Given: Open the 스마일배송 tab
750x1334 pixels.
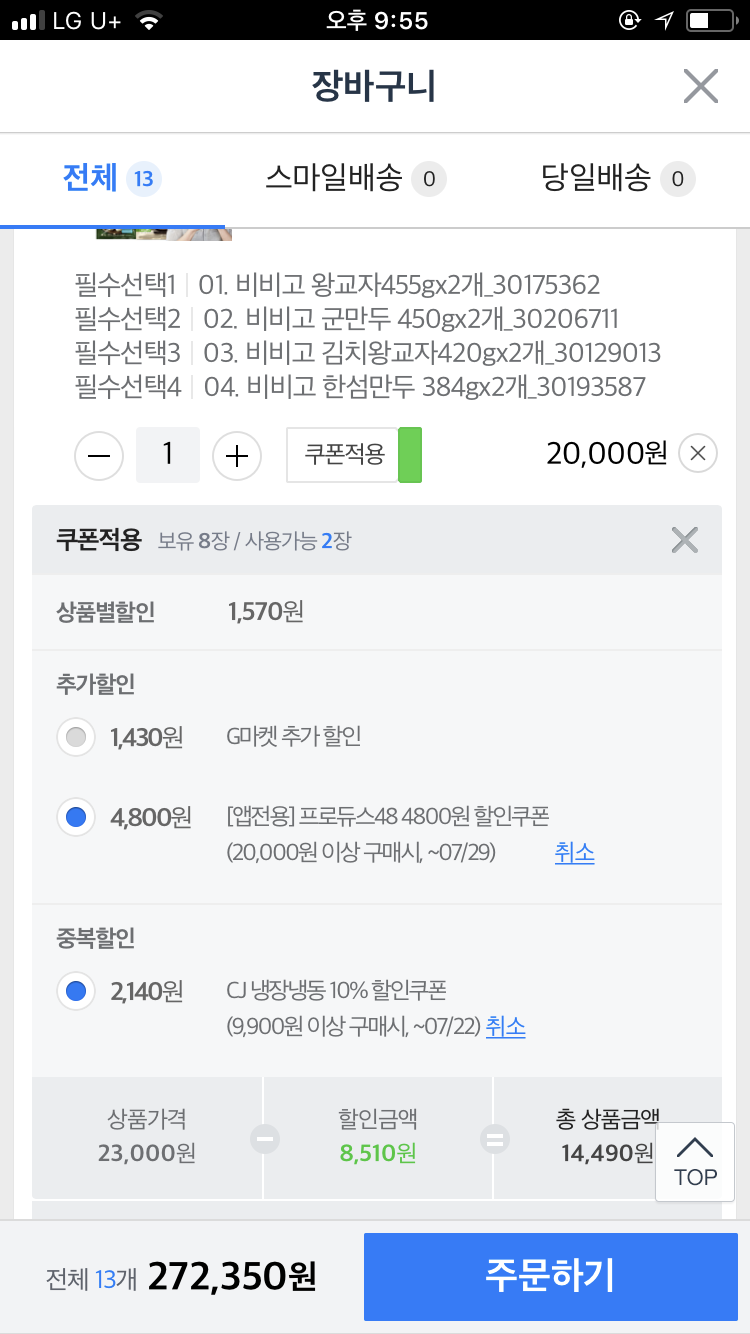Looking at the screenshot, I should [x=355, y=179].
